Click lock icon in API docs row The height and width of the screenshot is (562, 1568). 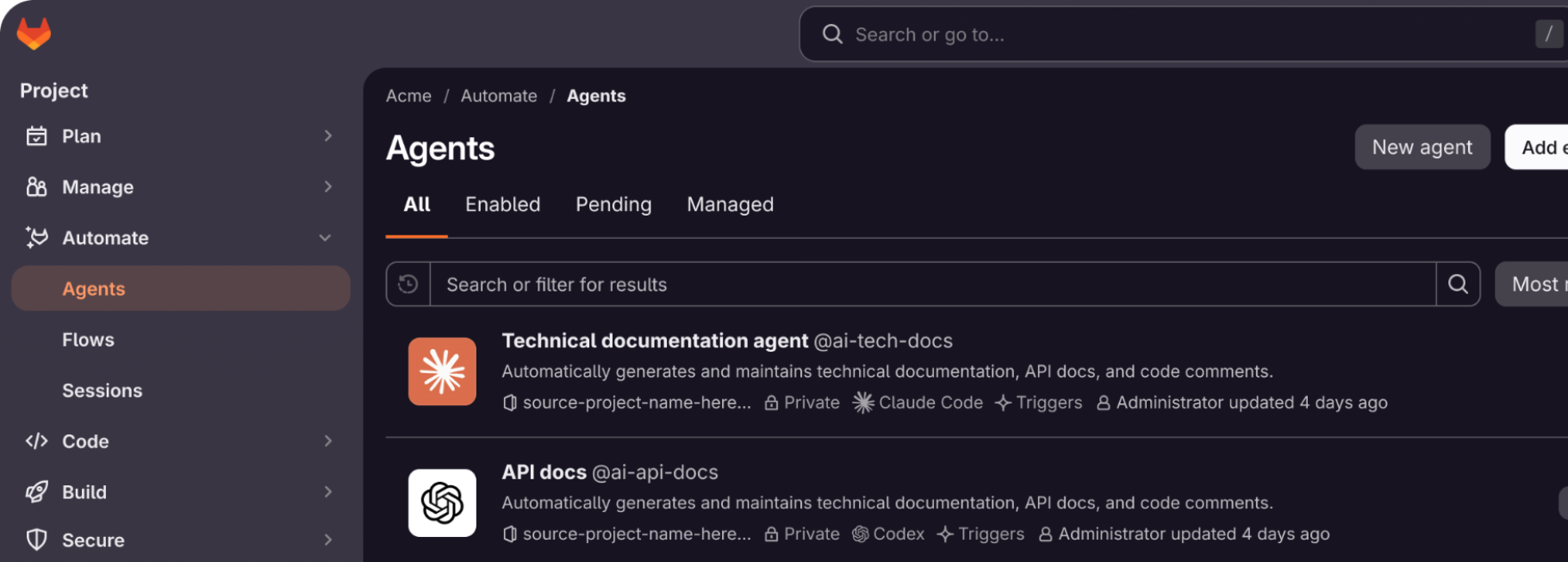(x=772, y=534)
